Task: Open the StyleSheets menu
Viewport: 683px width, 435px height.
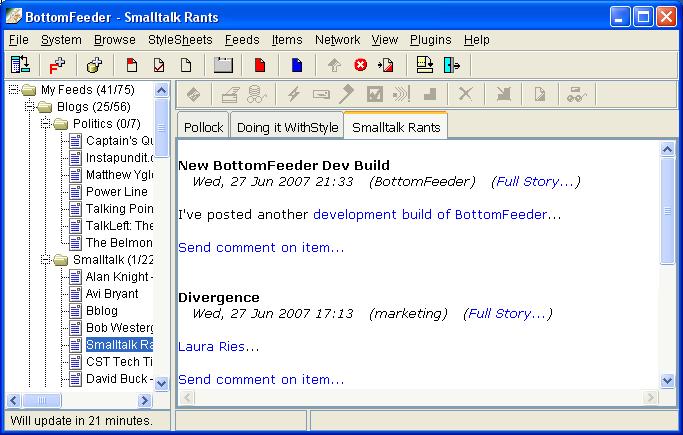Action: 180,40
